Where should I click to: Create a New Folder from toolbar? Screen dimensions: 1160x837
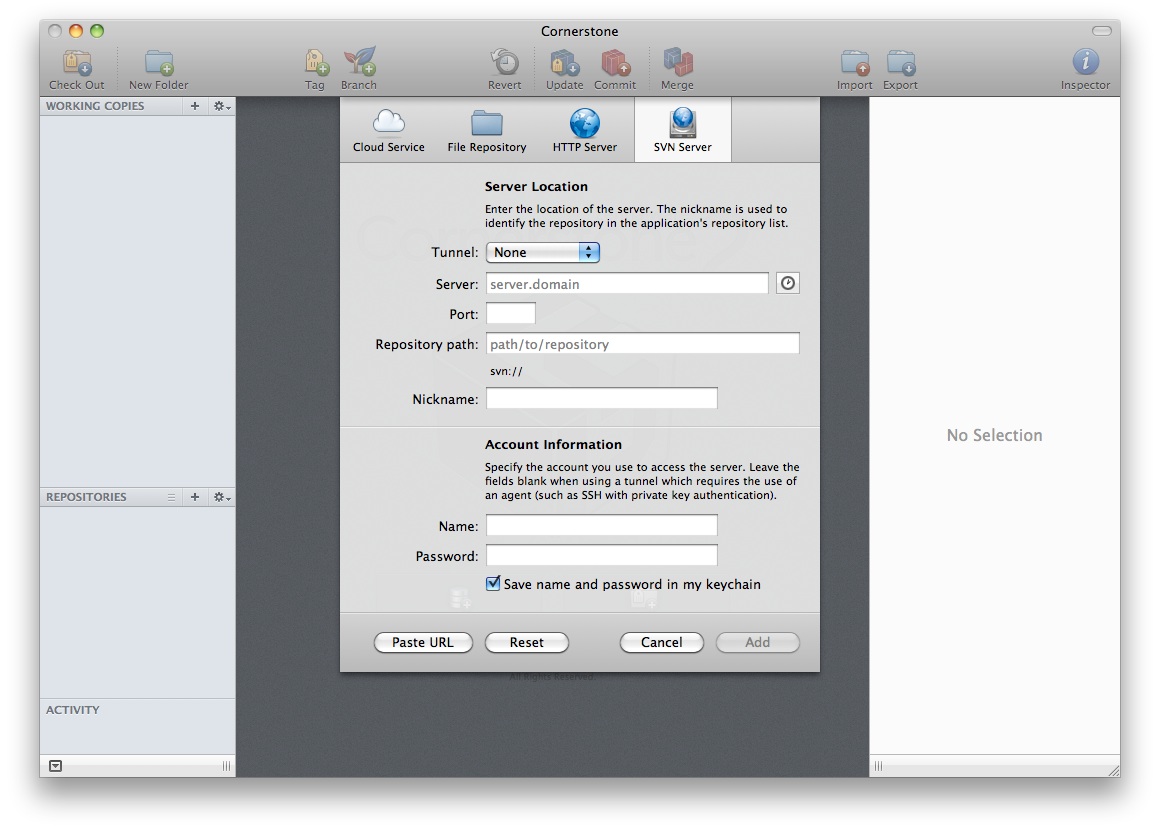coord(158,70)
